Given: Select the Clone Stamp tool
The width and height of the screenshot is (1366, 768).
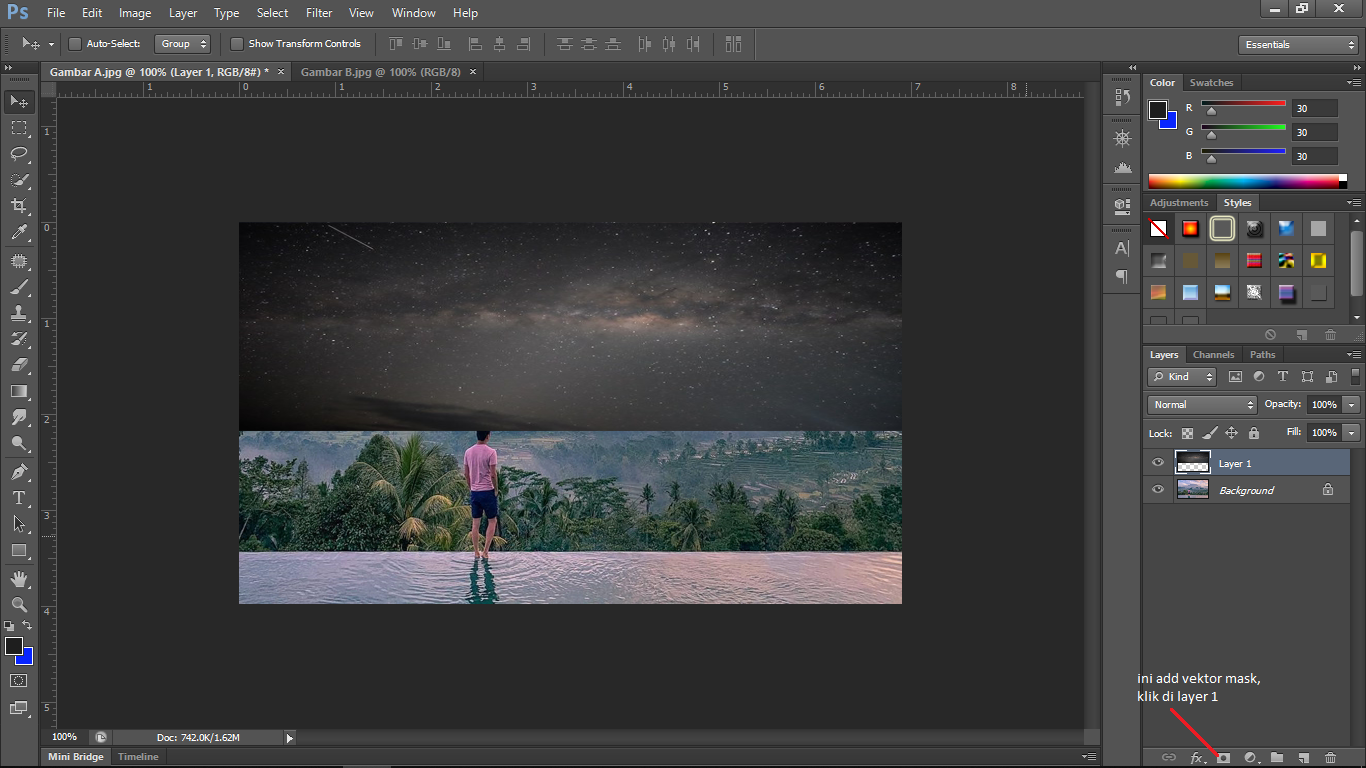Looking at the screenshot, I should tap(19, 313).
